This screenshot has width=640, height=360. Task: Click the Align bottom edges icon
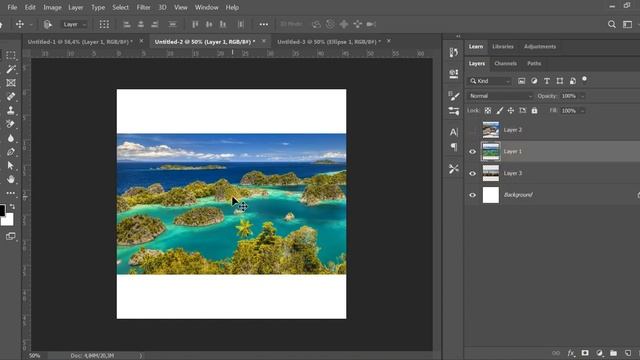pos(223,24)
